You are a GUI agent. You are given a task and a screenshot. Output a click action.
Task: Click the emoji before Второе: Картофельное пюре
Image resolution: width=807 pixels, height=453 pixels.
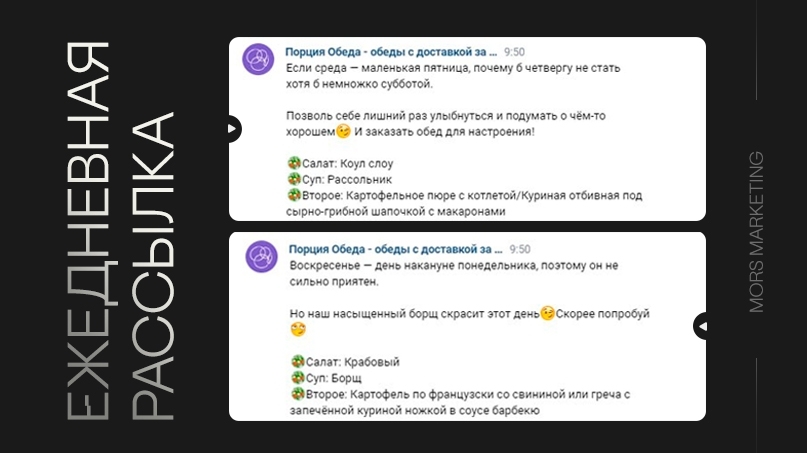coord(294,195)
